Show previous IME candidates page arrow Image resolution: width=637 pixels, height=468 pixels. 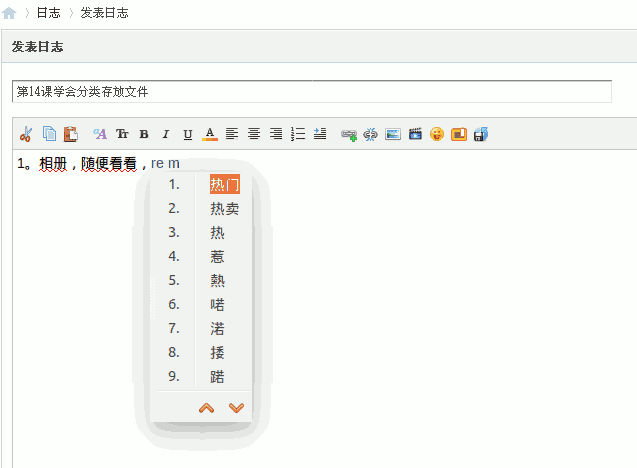pos(206,408)
